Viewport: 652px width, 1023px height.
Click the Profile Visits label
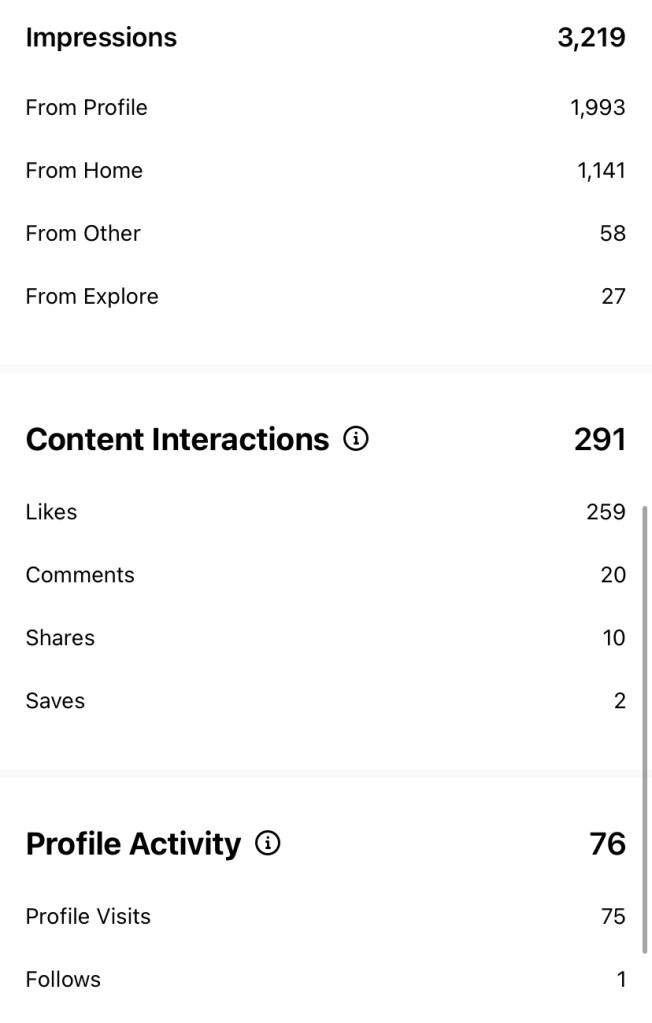[x=88, y=916]
